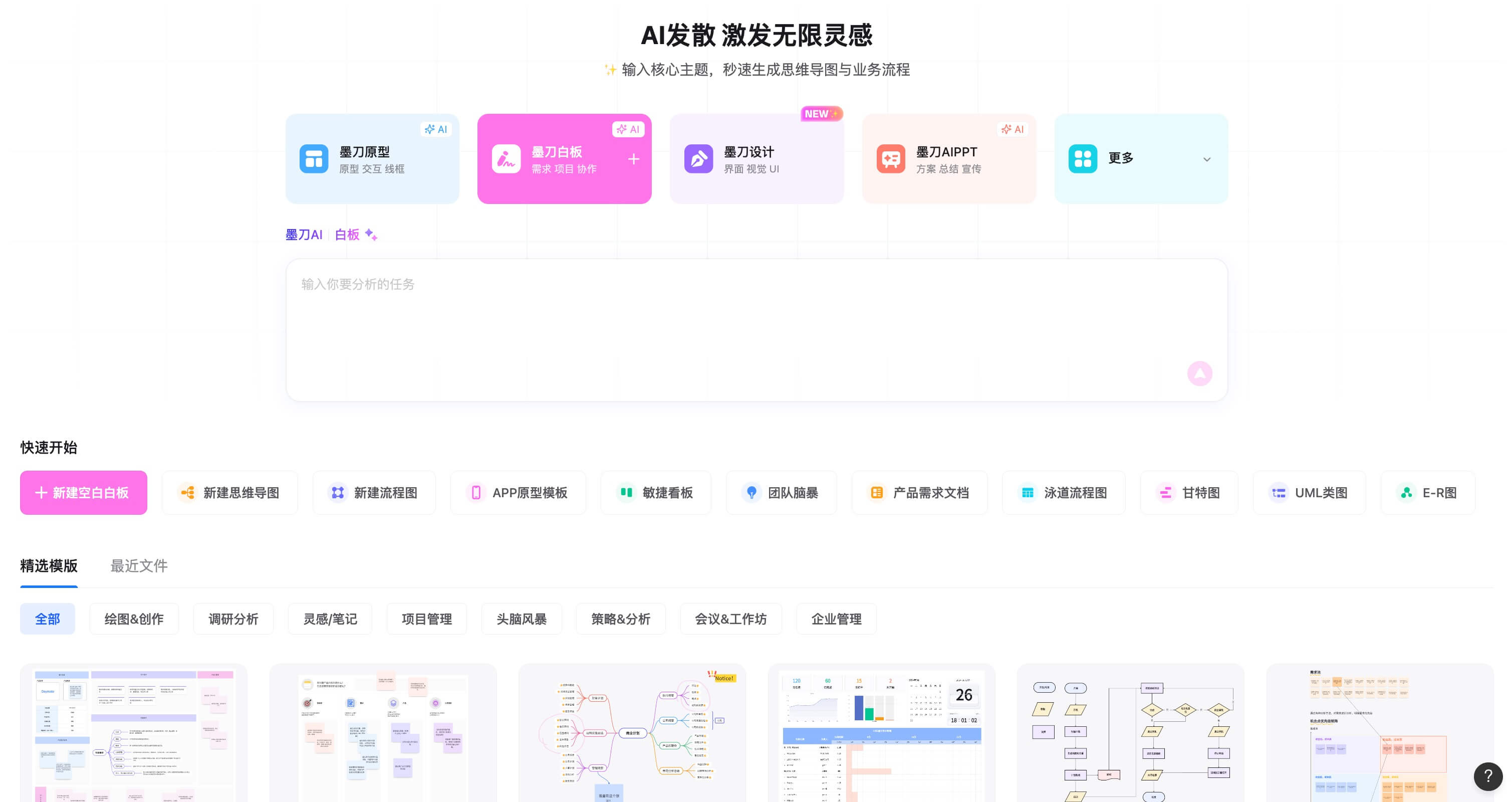Click the 更多 teal grid icon
The image size is (1512, 802).
(x=1082, y=159)
